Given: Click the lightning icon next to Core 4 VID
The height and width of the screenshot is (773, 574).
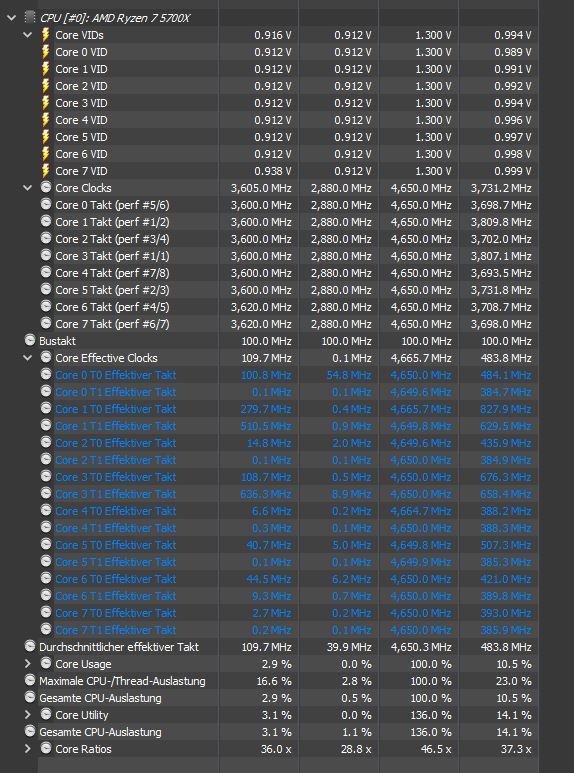Looking at the screenshot, I should click(x=45, y=120).
